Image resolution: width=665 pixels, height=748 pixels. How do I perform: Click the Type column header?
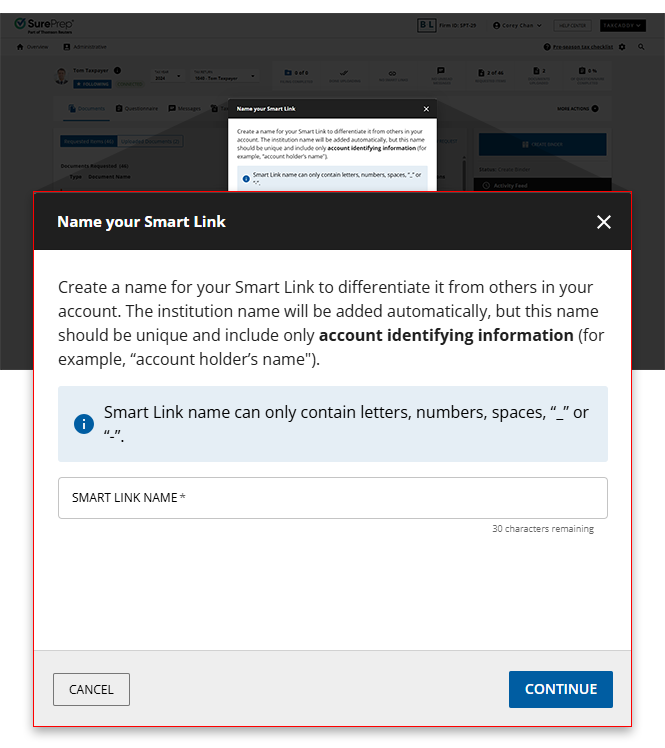tap(75, 177)
